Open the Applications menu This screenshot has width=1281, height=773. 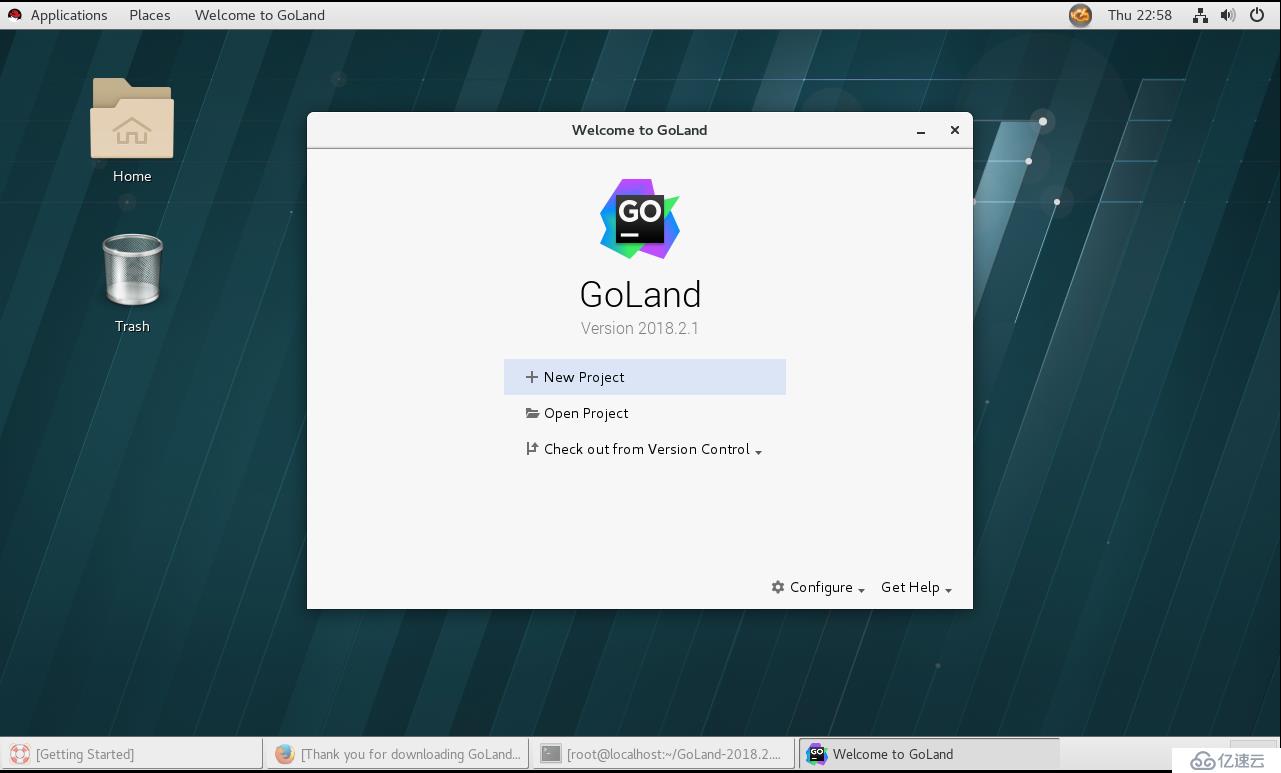(69, 15)
